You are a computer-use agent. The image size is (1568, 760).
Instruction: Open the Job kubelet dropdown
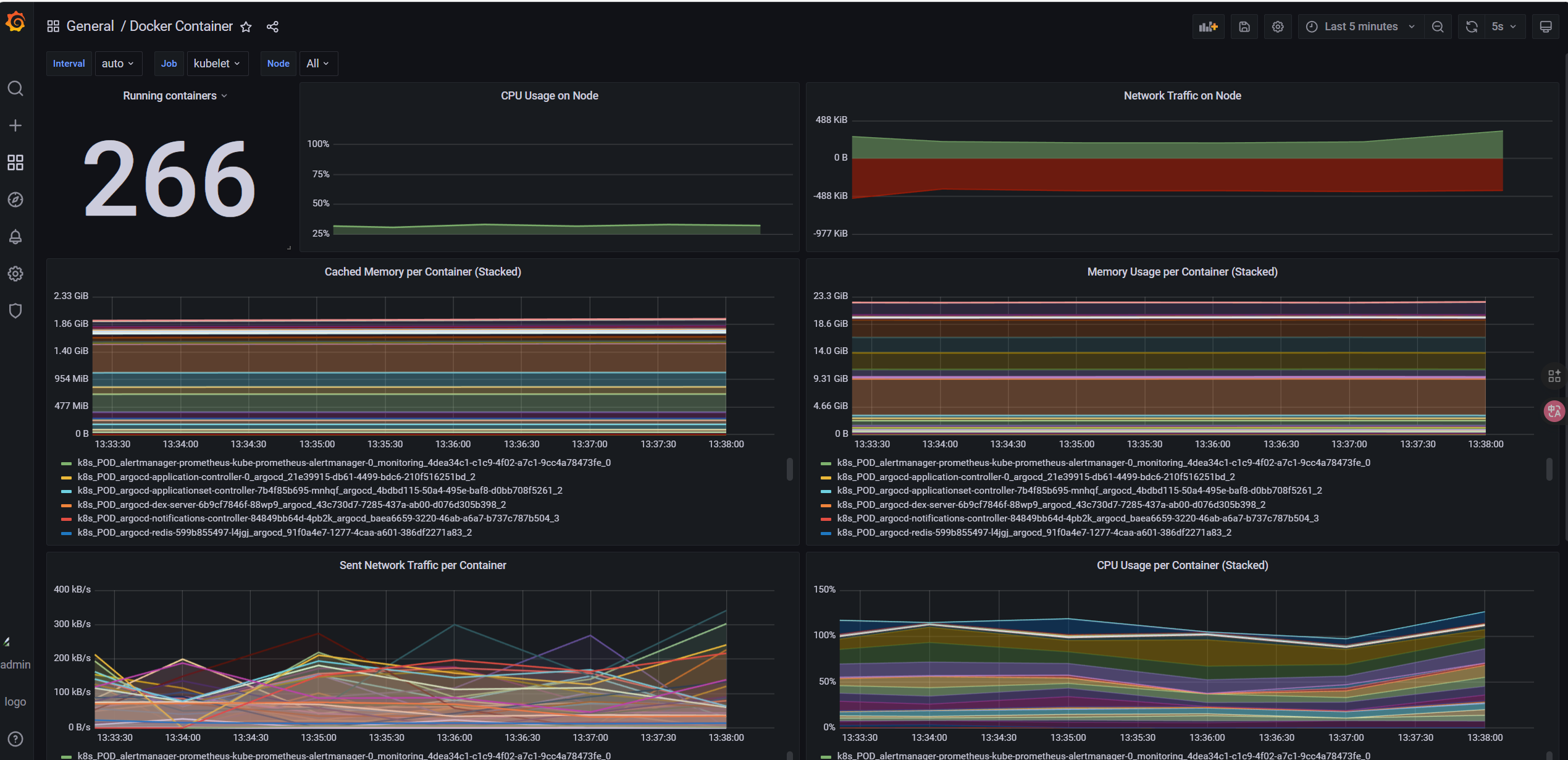click(217, 64)
